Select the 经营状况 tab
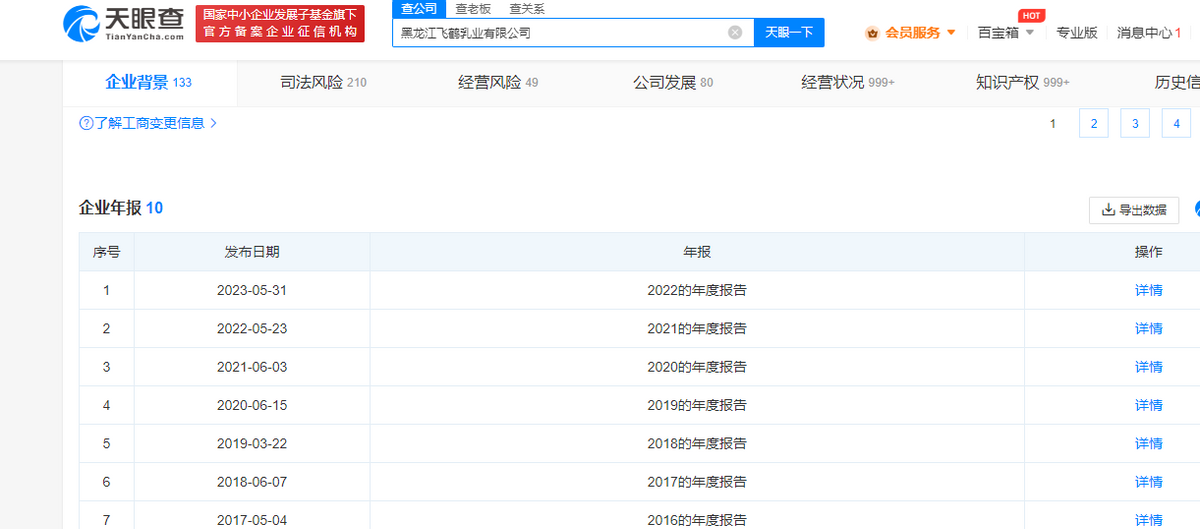Screen dimensions: 1200x529 pyautogui.click(x=848, y=83)
